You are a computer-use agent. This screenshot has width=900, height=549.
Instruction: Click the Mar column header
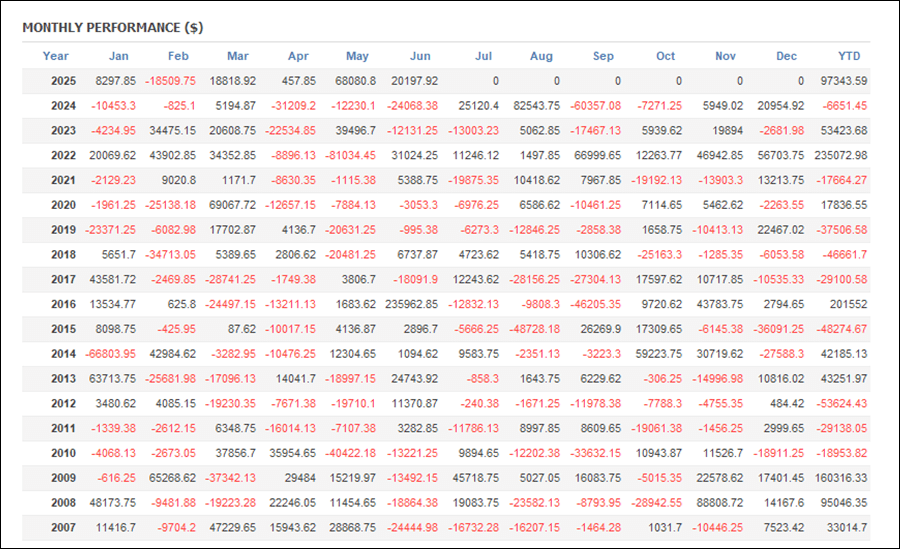[238, 56]
